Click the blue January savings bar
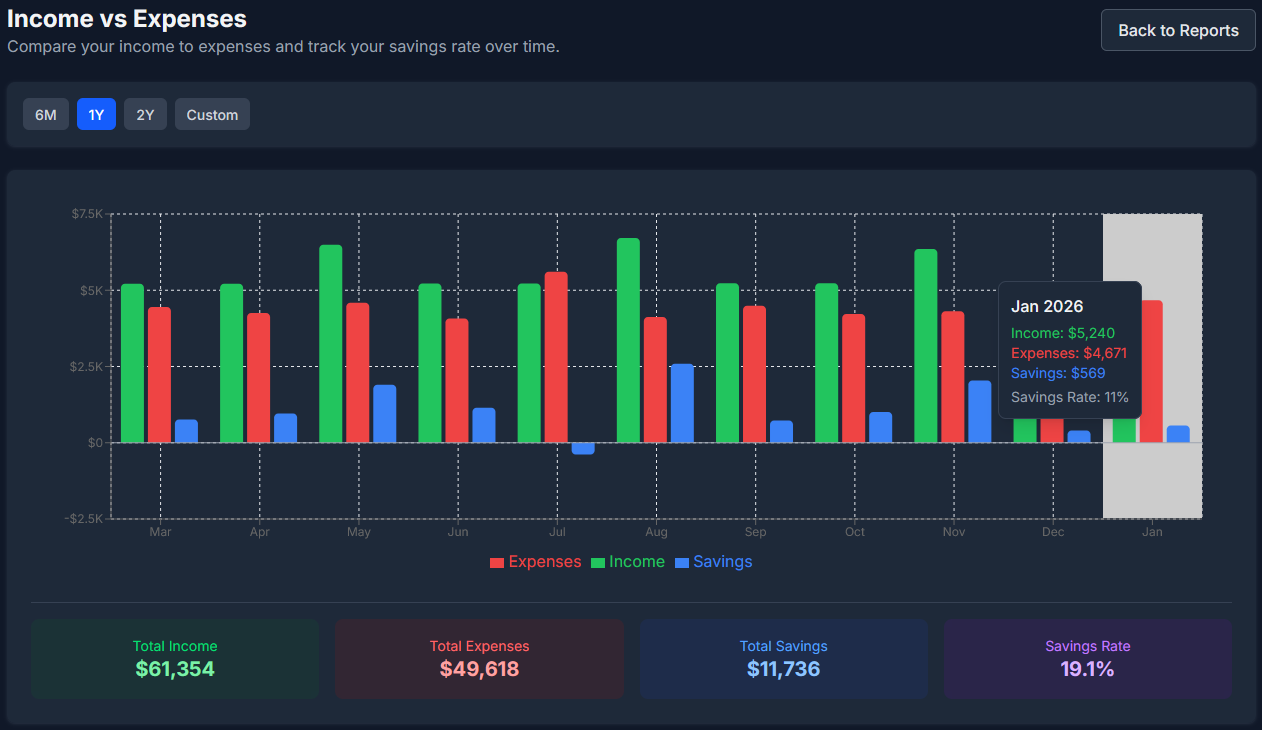 pos(1178,434)
